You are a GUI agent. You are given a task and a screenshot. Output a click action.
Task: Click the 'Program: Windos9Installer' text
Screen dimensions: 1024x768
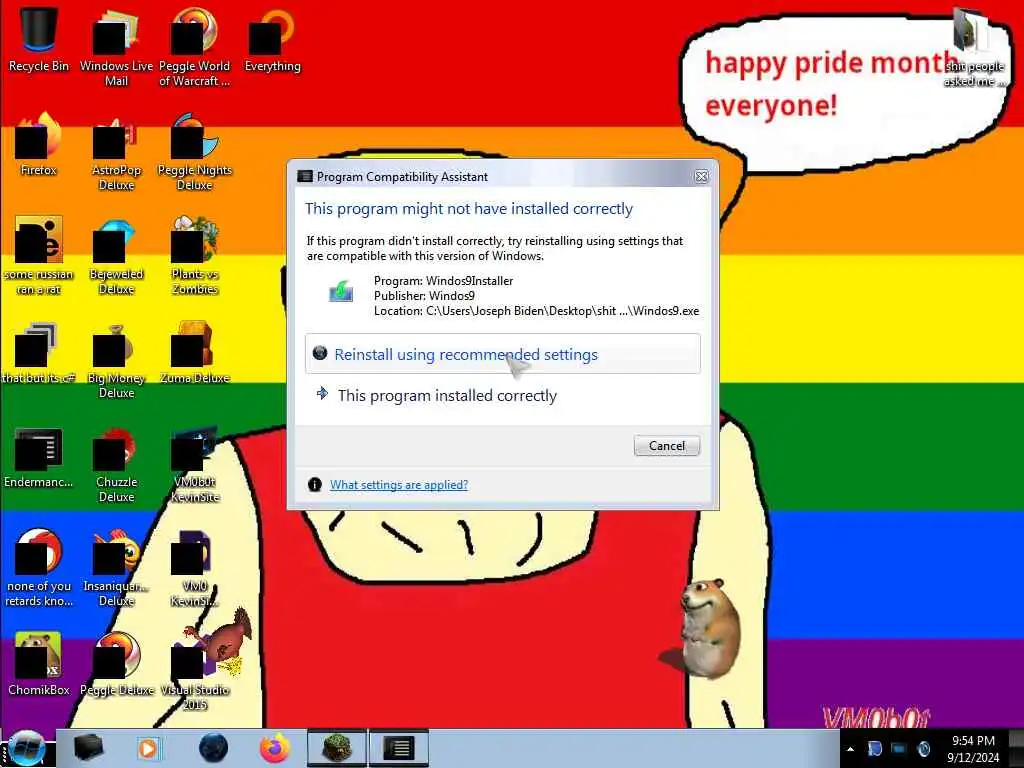point(443,281)
